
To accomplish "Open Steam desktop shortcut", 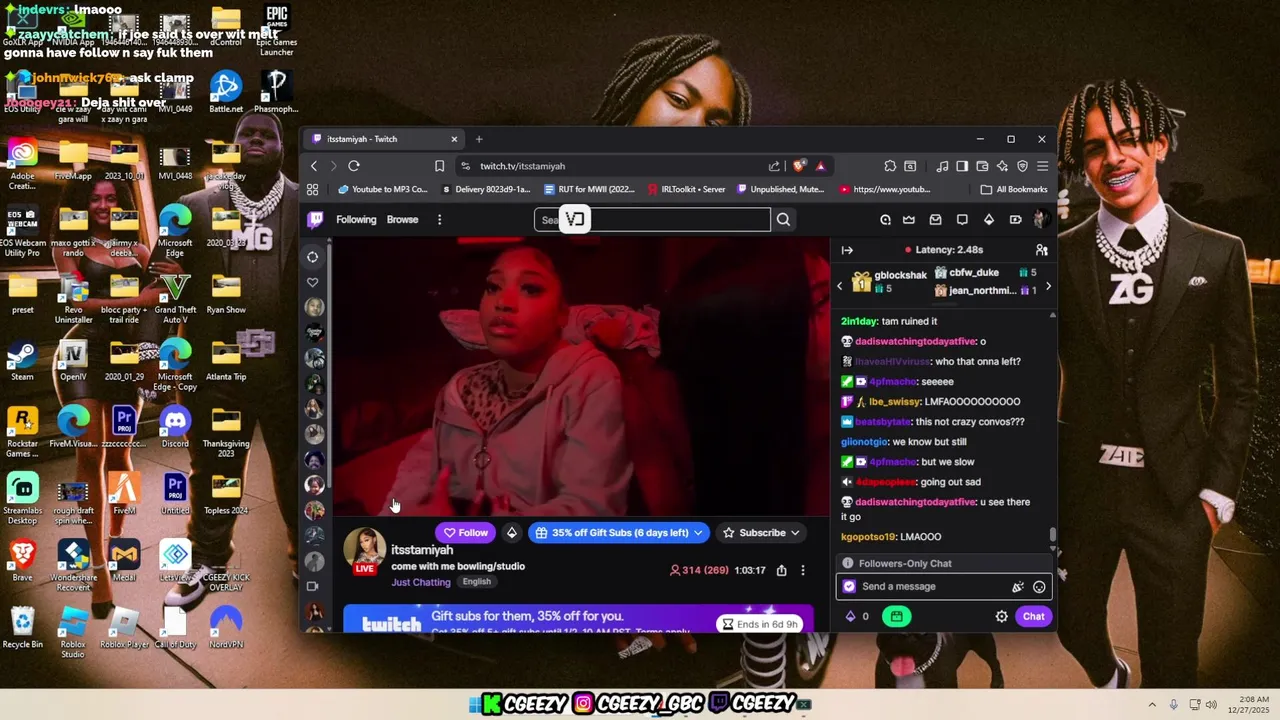I will pyautogui.click(x=22, y=362).
